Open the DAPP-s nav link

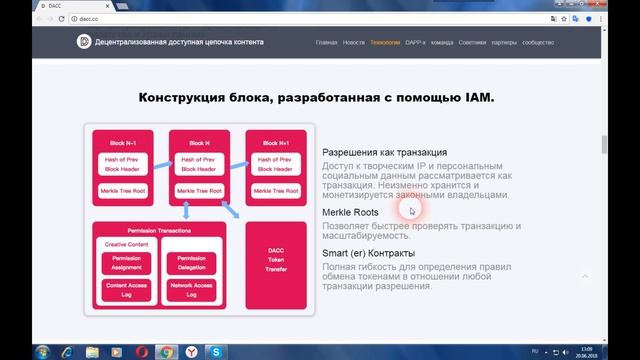tap(415, 42)
